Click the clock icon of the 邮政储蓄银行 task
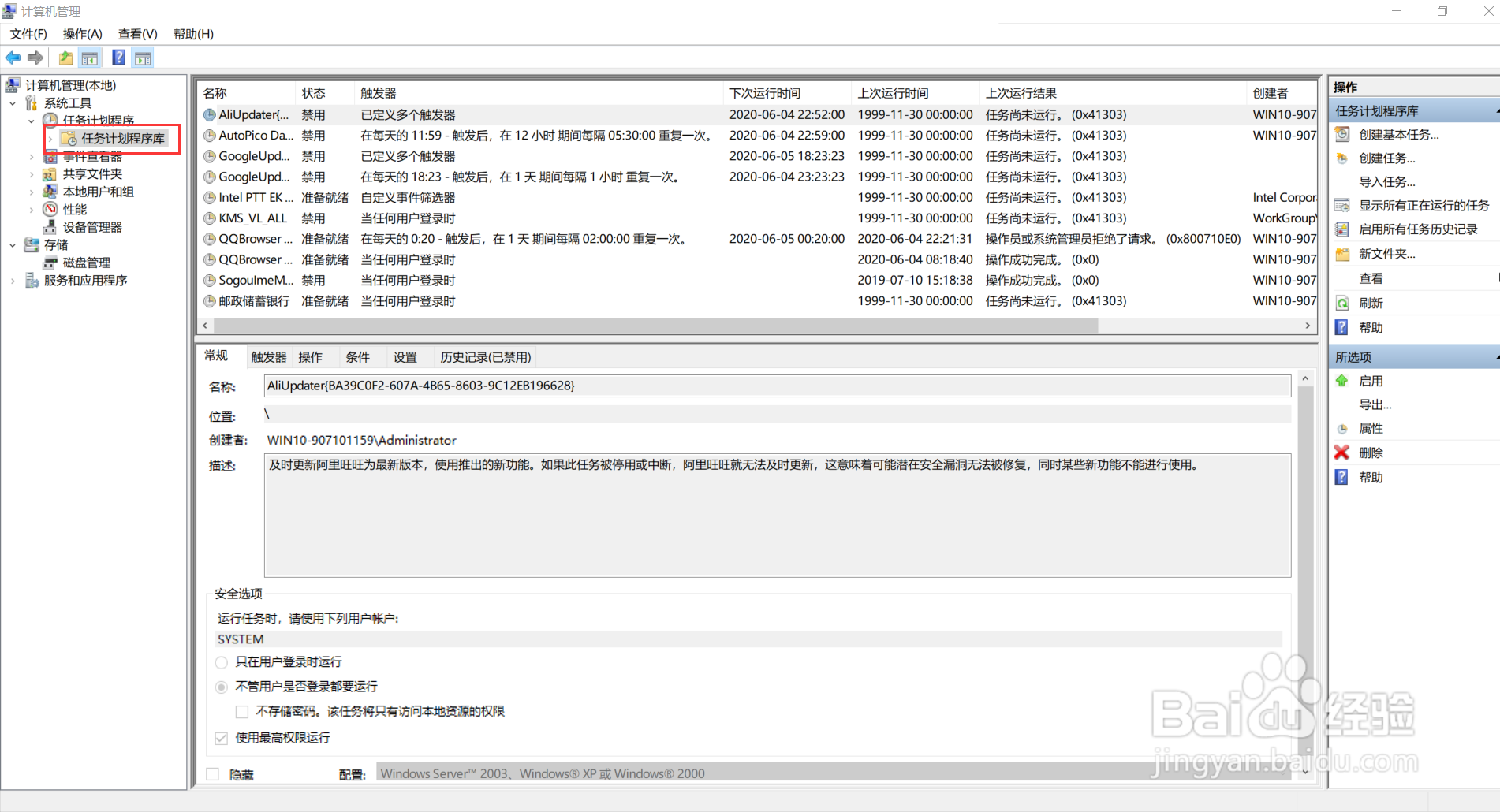1500x812 pixels. click(210, 301)
